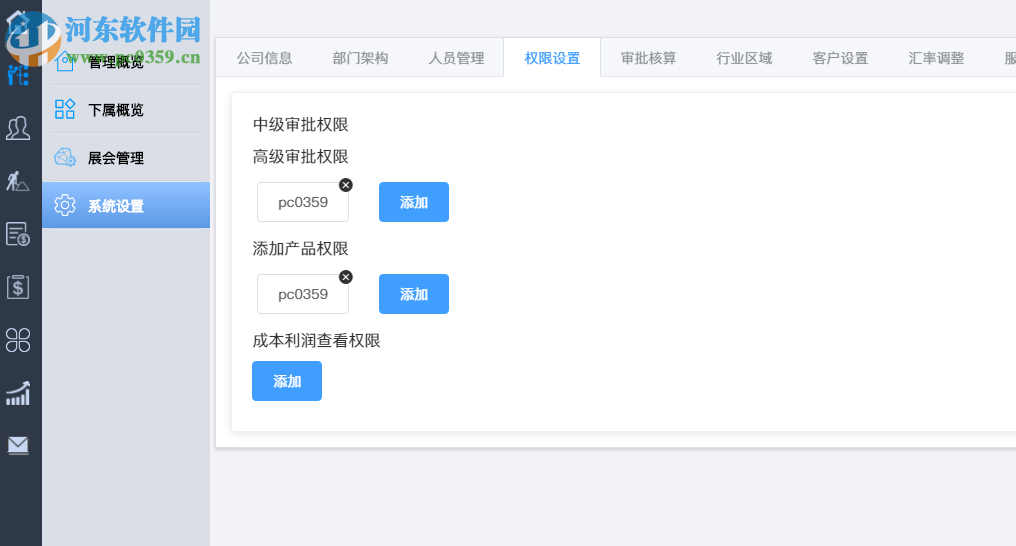Open the growth bar chart statistics icon
The width and height of the screenshot is (1016, 546).
coord(18,393)
